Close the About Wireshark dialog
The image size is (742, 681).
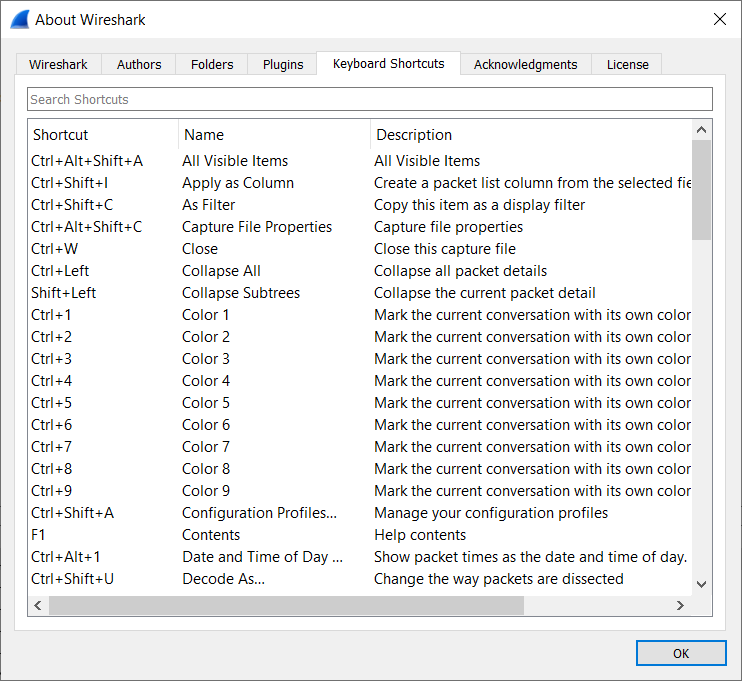[719, 19]
